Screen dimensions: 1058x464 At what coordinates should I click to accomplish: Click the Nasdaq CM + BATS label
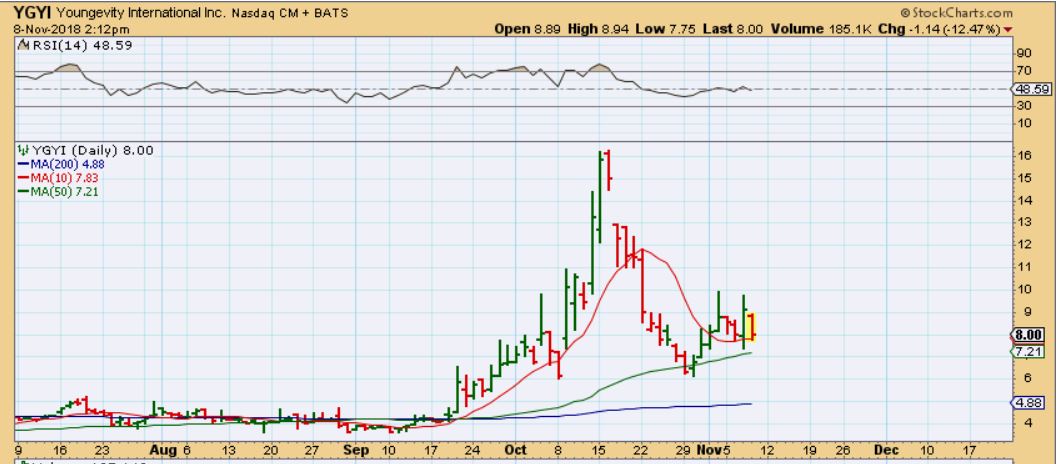[291, 13]
